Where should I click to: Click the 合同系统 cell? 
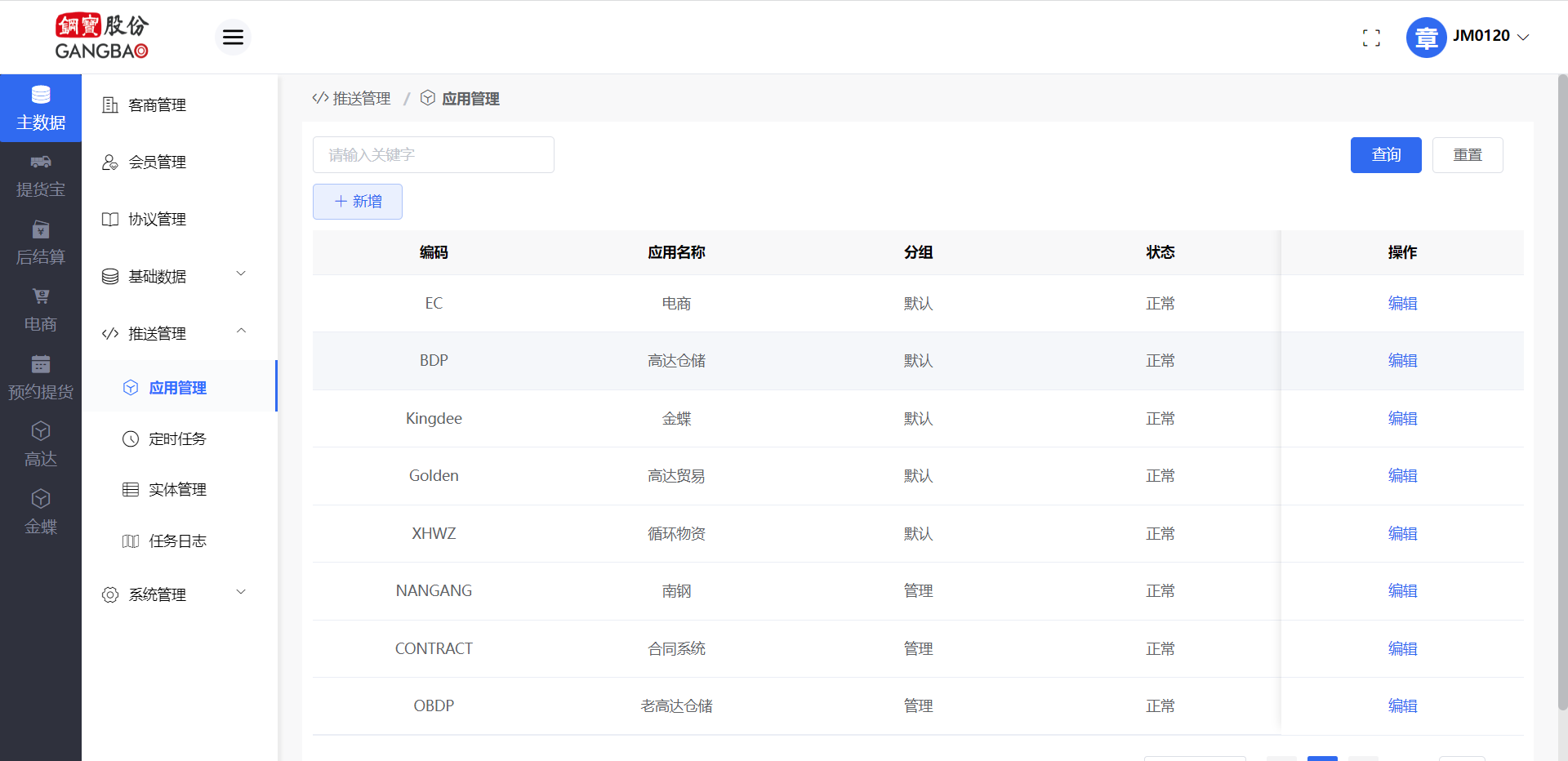(x=676, y=648)
